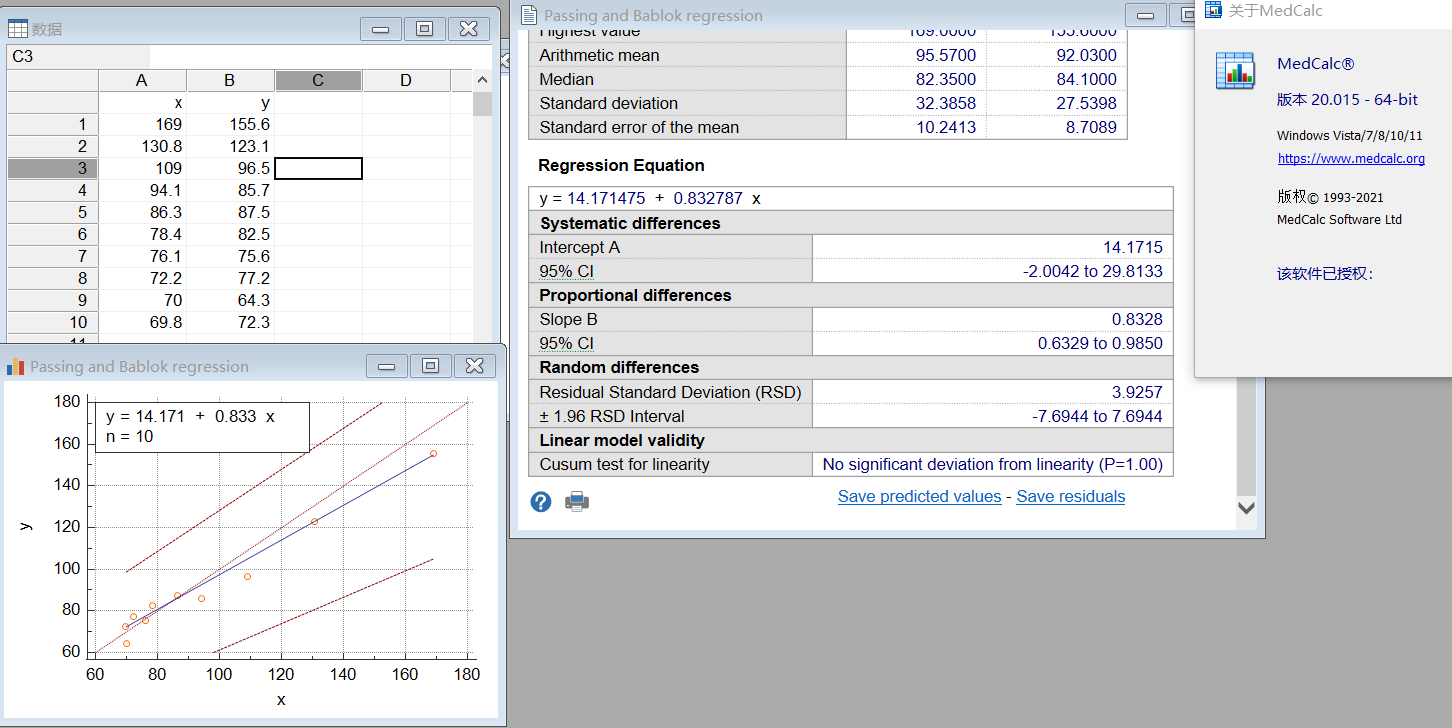Open the https://www.medcalc.org hyperlink

click(1351, 159)
